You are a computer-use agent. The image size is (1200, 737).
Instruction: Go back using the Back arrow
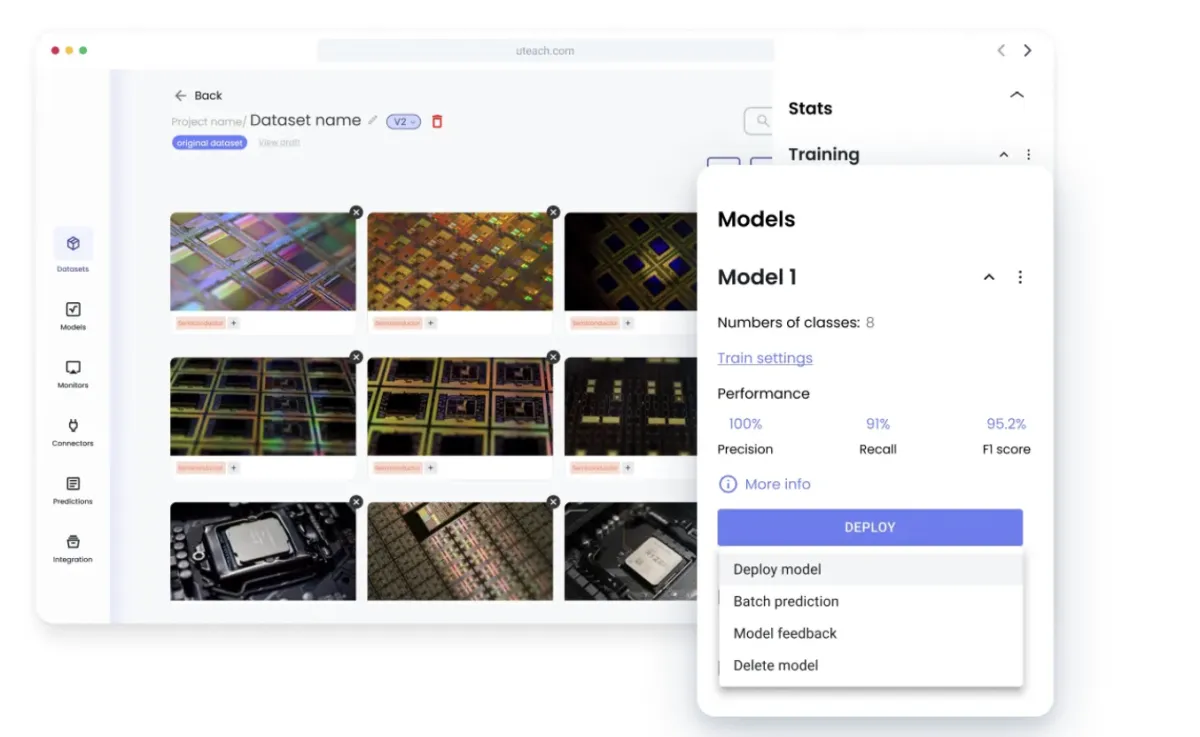(x=198, y=95)
